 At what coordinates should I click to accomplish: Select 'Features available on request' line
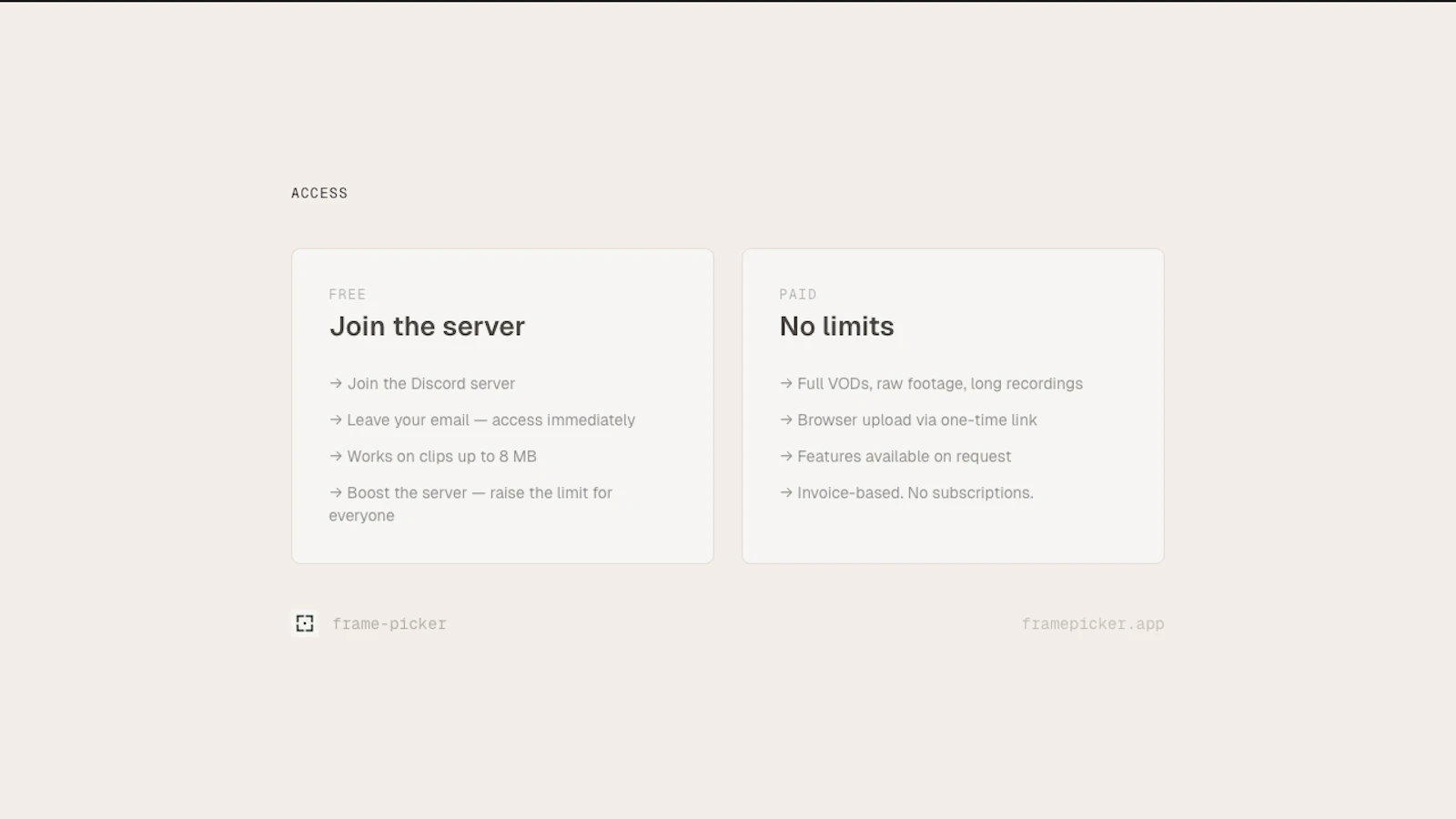[x=895, y=457]
